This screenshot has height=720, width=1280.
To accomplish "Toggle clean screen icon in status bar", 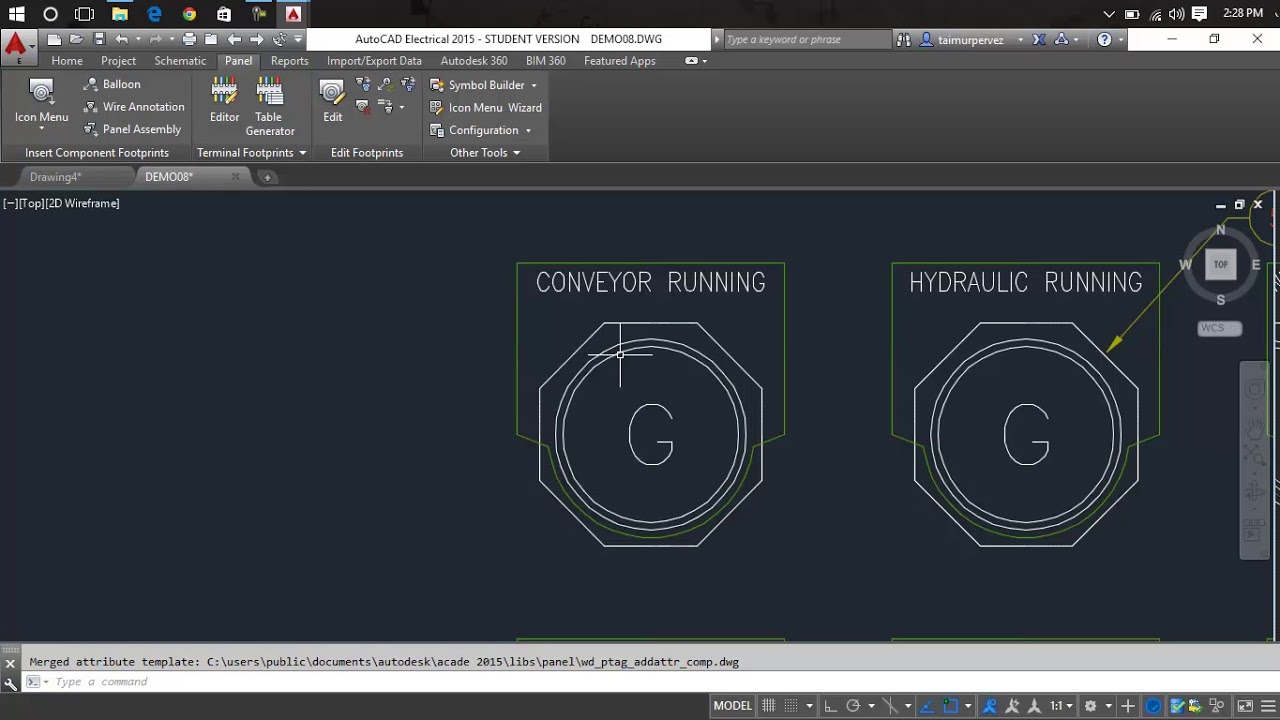I will coord(1245,706).
